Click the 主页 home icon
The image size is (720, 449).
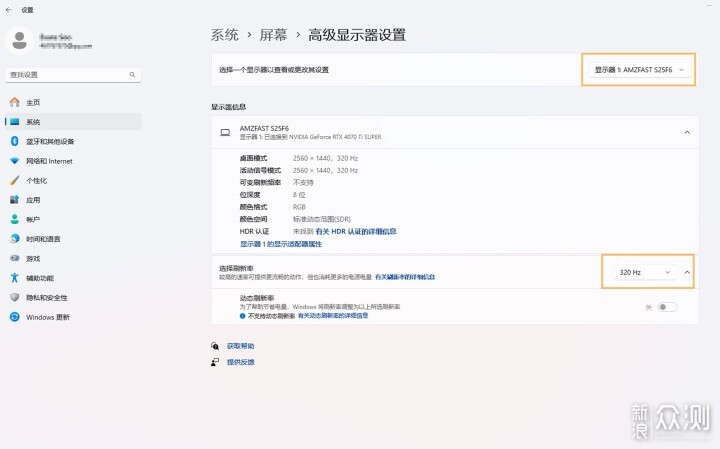(x=15, y=102)
